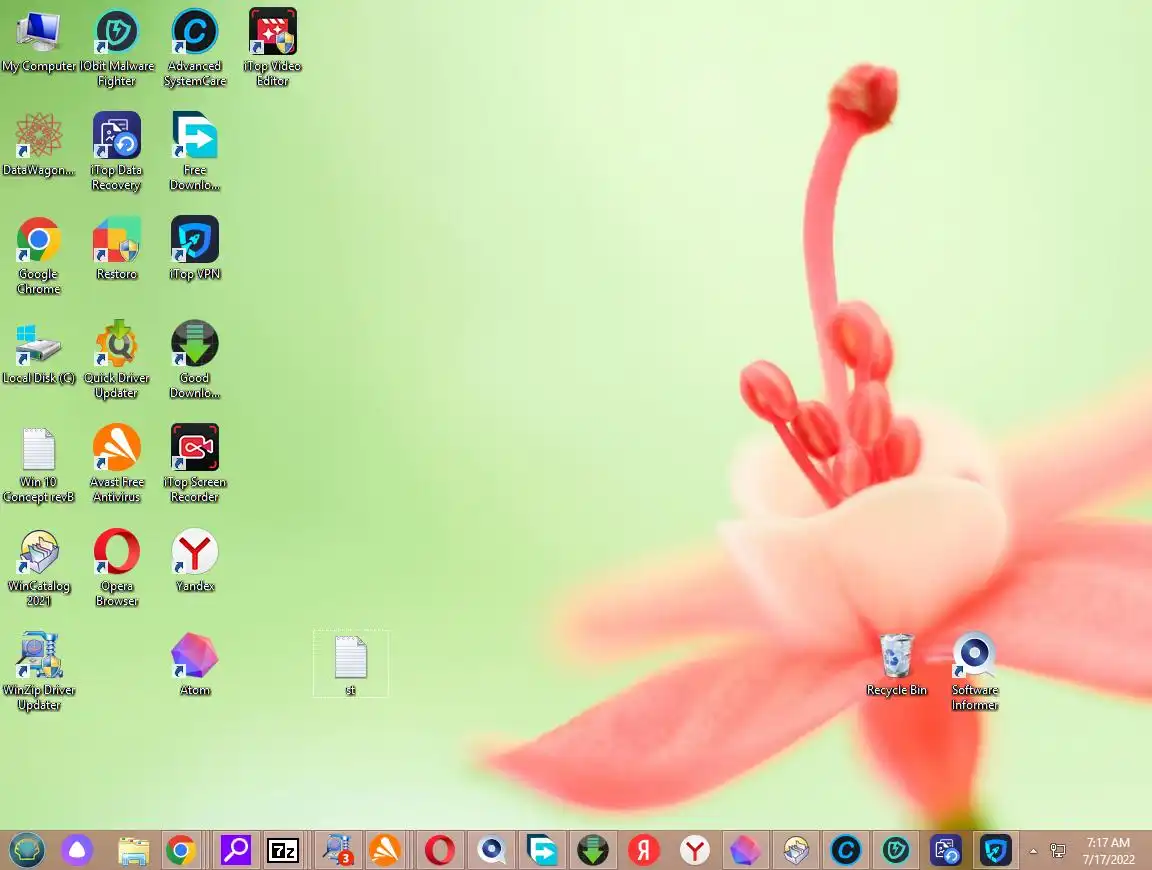The image size is (1152, 870).
Task: Open iTop Data Recovery taskbar icon
Action: click(946, 851)
